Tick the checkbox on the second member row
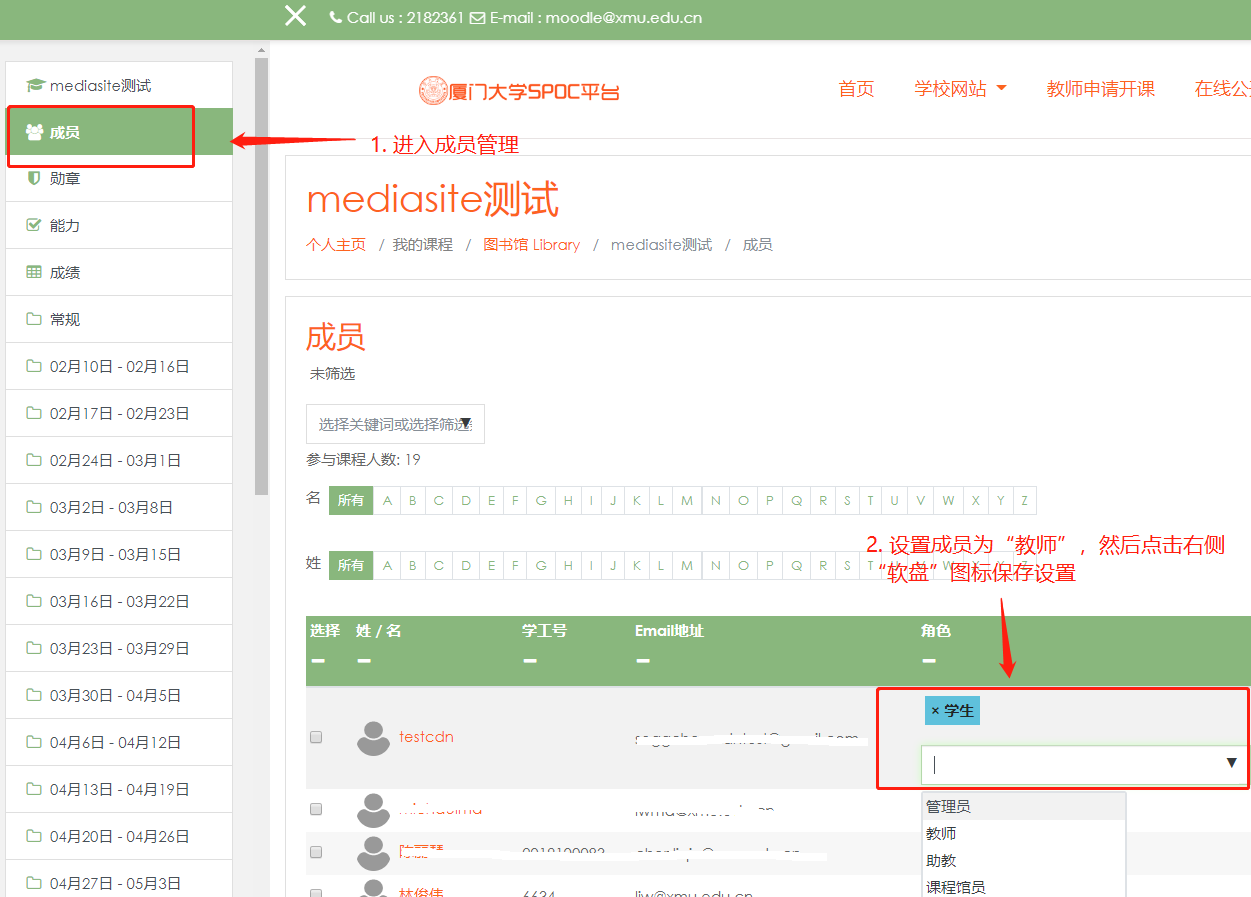Screen dimensions: 1251x897 316,808
